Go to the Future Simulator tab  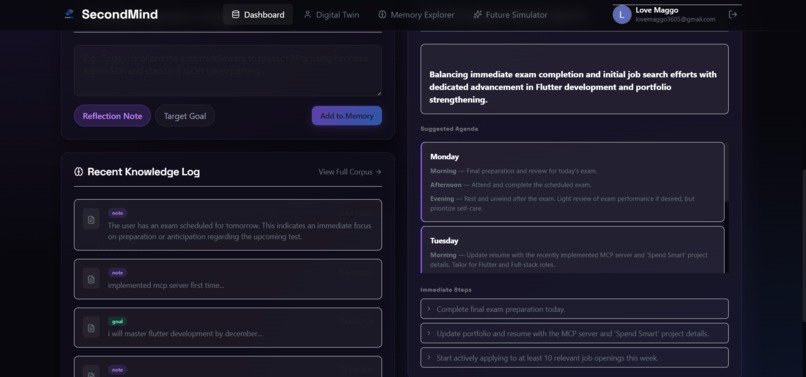pyautogui.click(x=510, y=14)
